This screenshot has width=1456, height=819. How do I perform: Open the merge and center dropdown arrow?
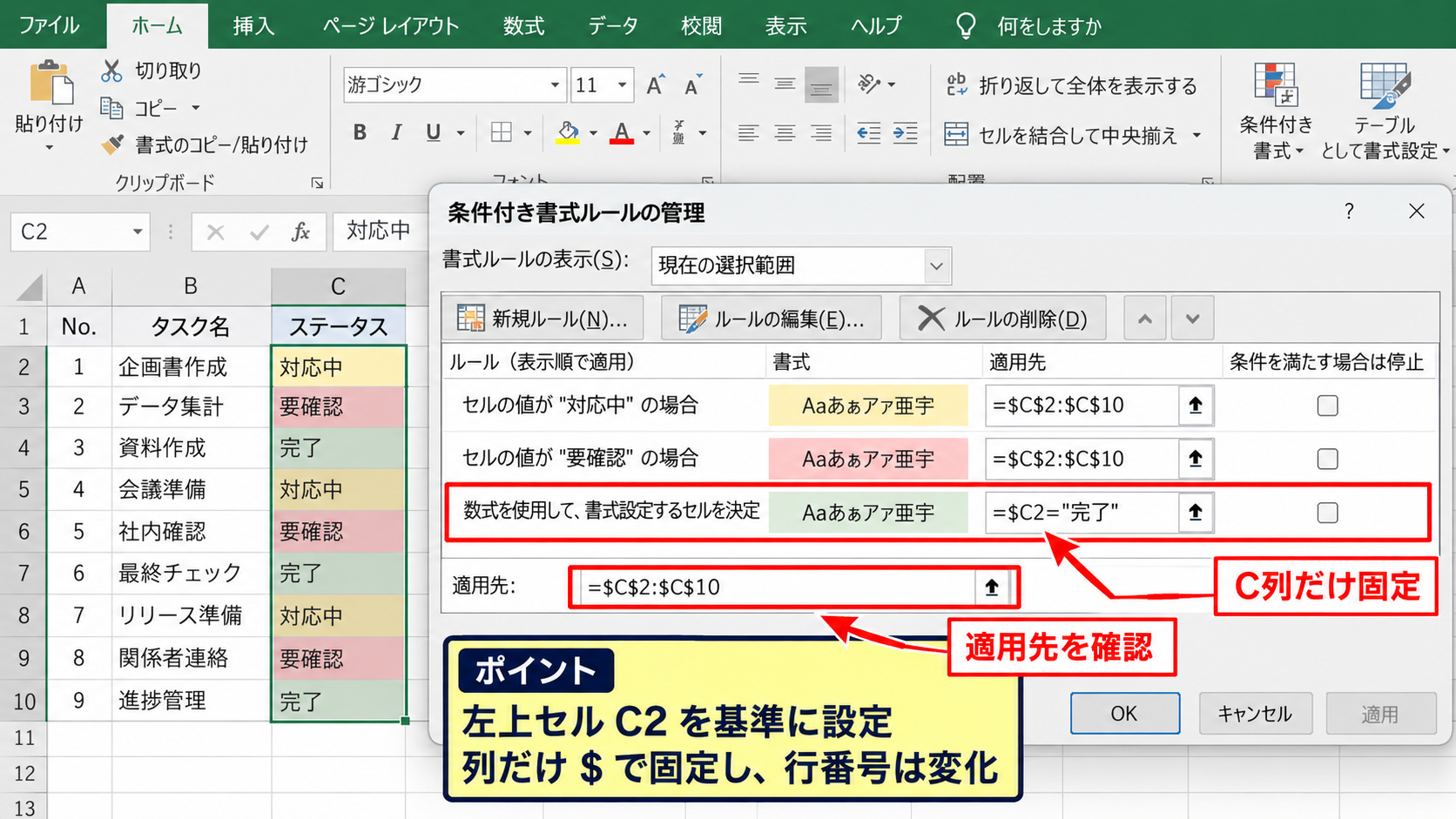coord(1196,135)
